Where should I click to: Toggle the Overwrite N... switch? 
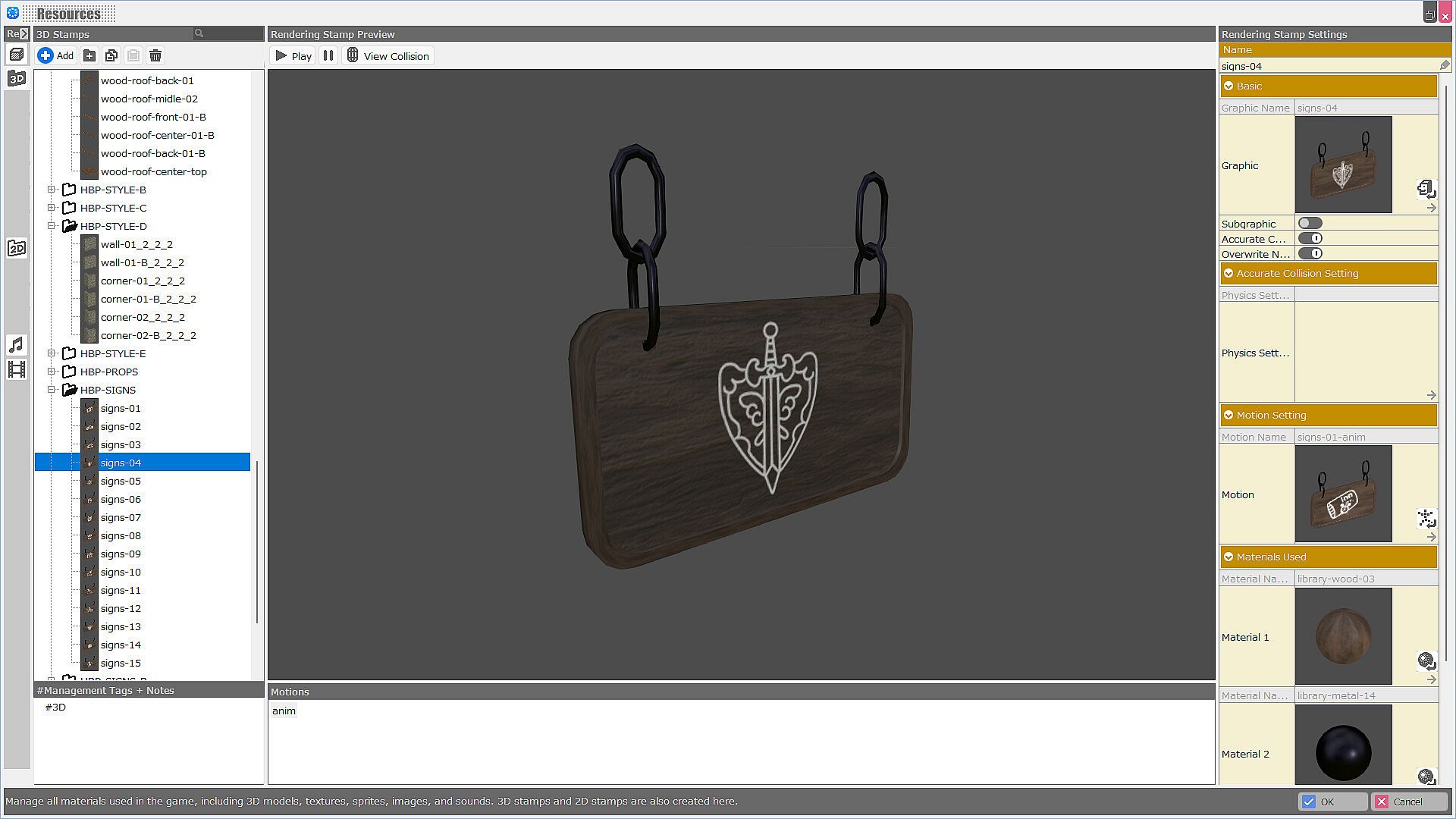pos(1310,253)
